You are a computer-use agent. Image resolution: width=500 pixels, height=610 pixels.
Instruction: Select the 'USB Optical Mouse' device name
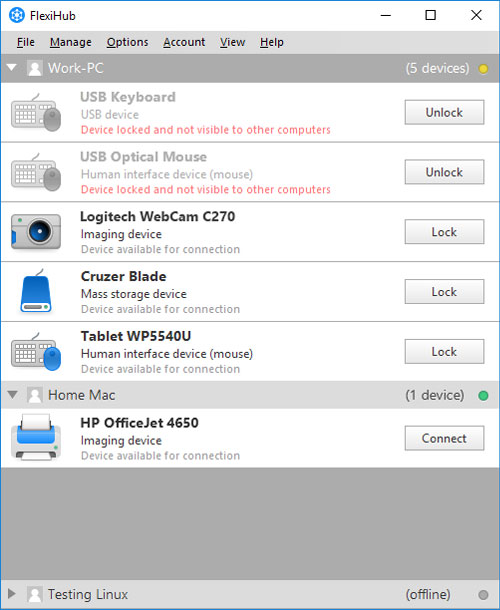pyautogui.click(x=144, y=157)
